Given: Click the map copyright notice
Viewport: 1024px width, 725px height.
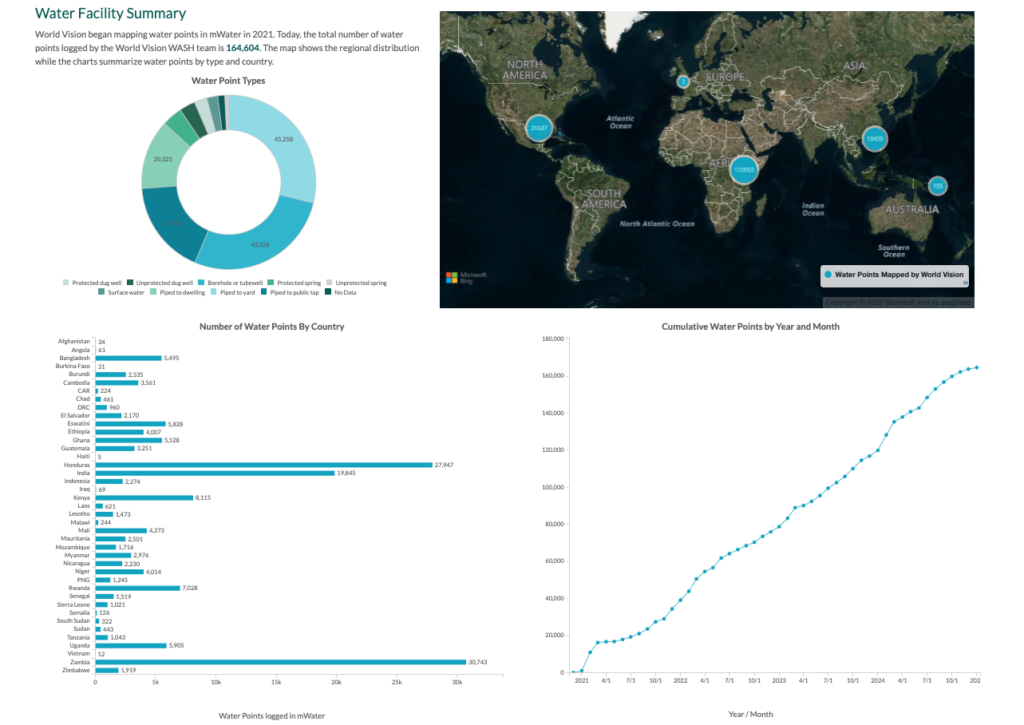Looking at the screenshot, I should pyautogui.click(x=899, y=302).
